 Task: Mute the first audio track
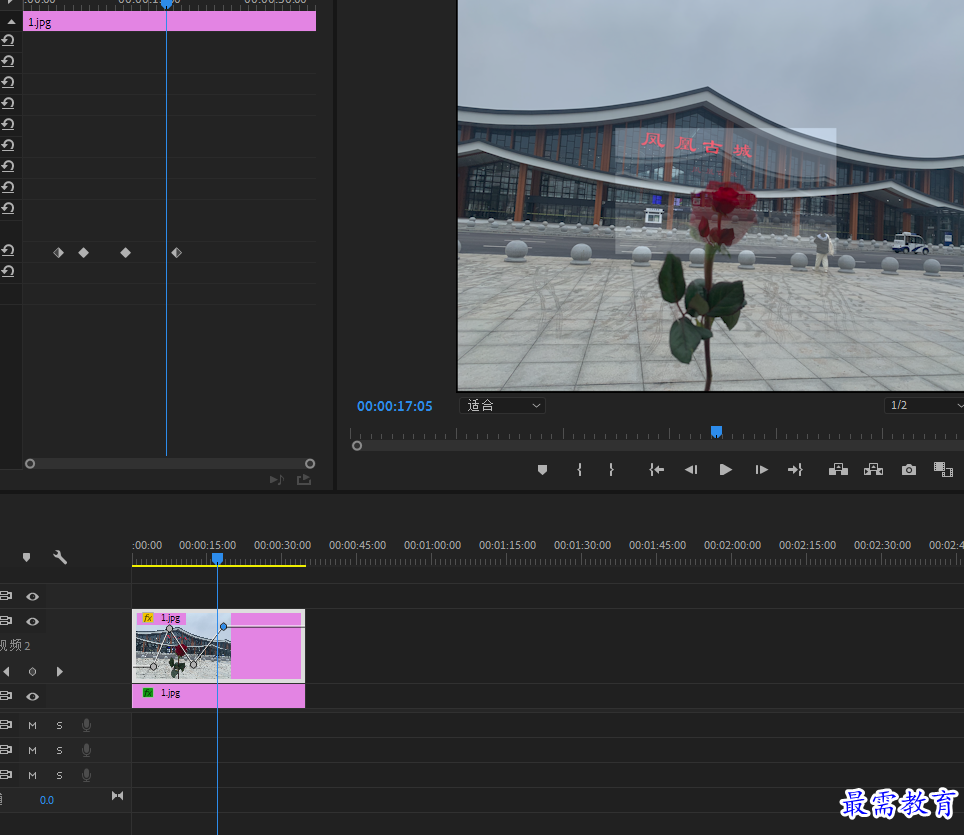click(x=33, y=726)
